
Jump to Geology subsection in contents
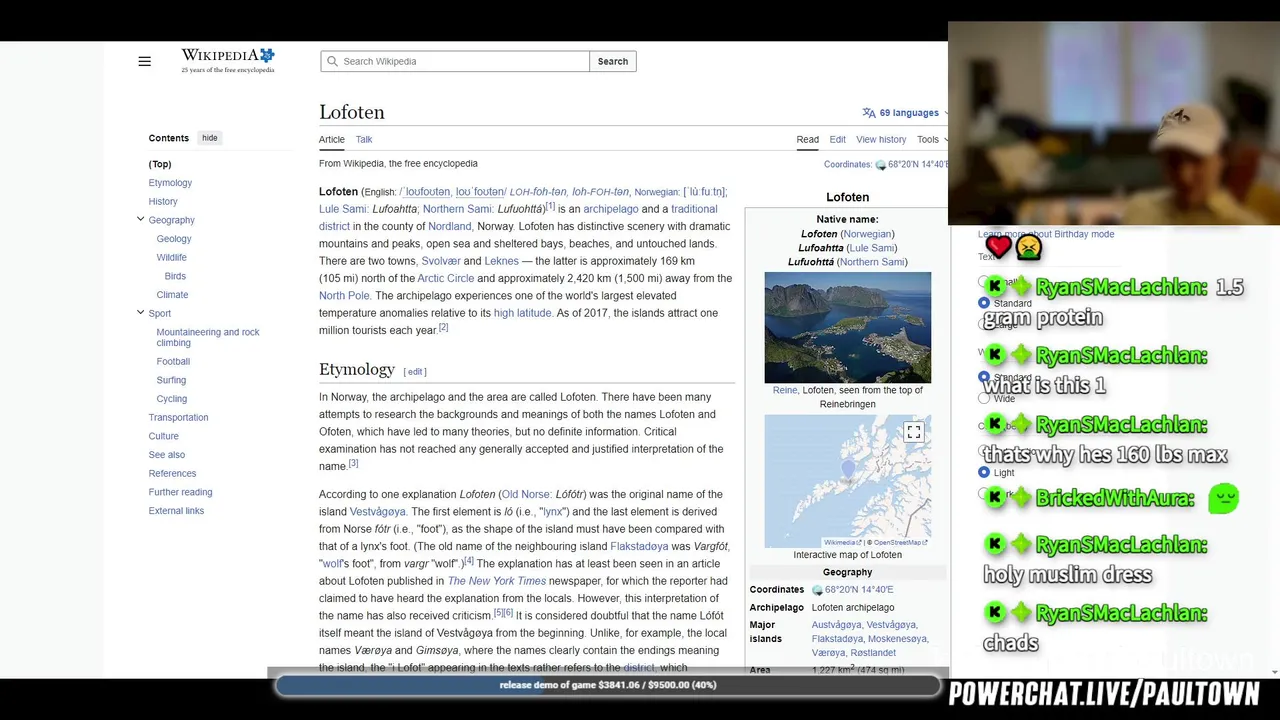tap(174, 239)
